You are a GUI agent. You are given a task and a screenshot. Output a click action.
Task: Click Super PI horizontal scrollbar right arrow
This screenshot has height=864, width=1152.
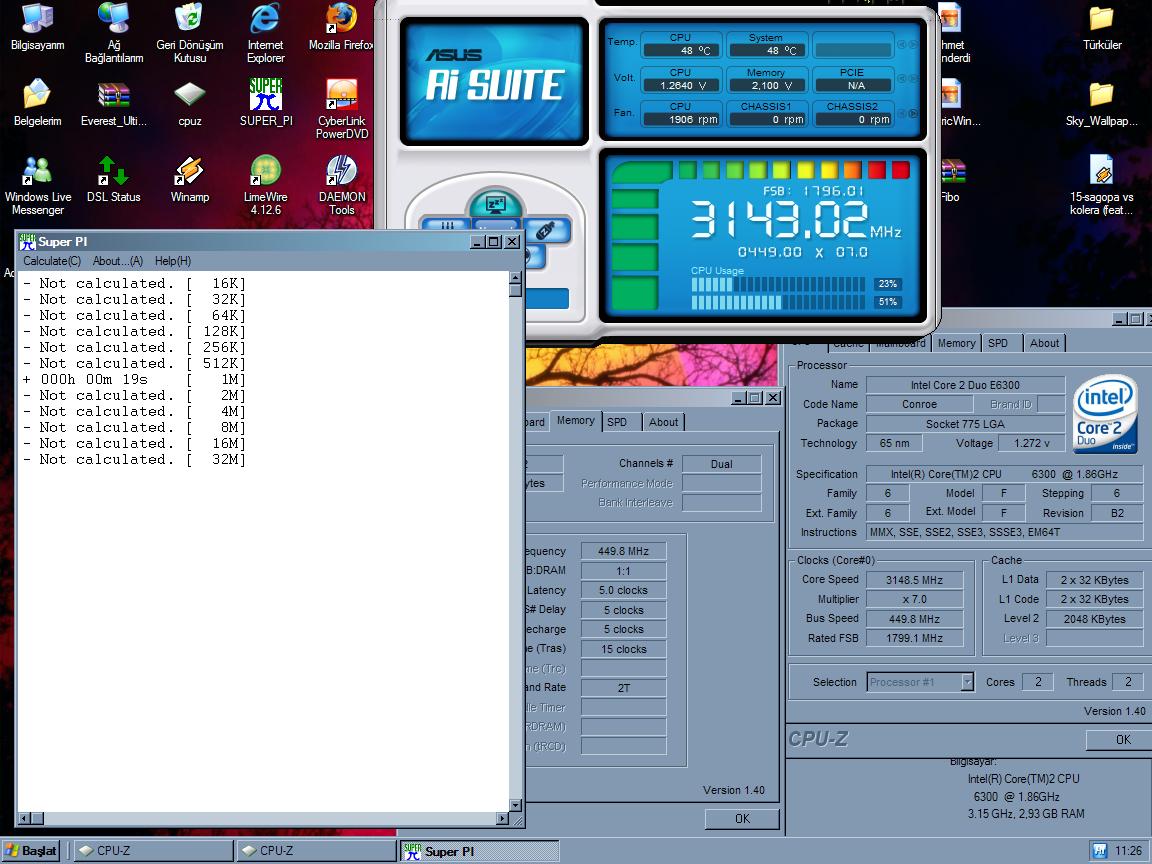click(x=503, y=818)
